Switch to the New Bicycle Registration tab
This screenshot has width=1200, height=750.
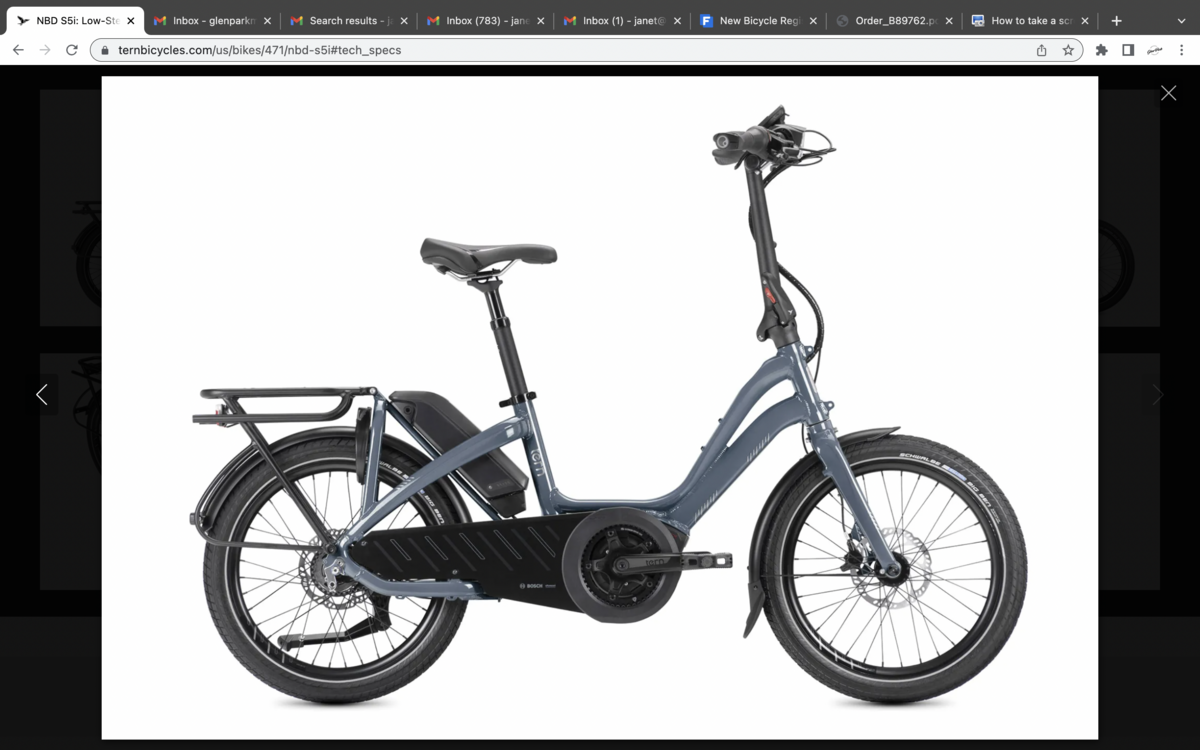[755, 19]
